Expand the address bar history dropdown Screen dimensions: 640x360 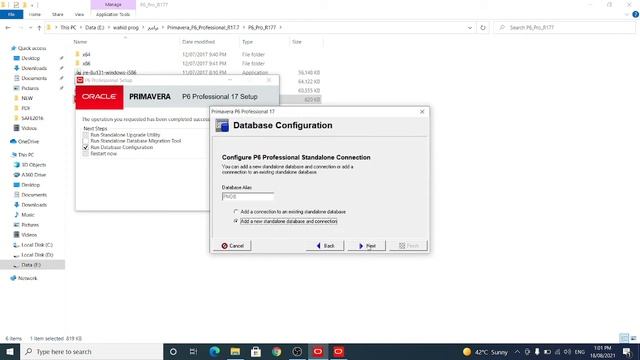[x=470, y=27]
